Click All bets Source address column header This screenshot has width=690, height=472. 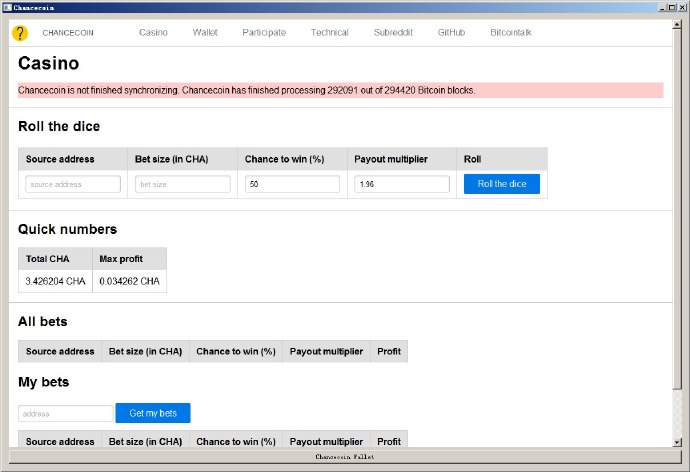pyautogui.click(x=60, y=351)
